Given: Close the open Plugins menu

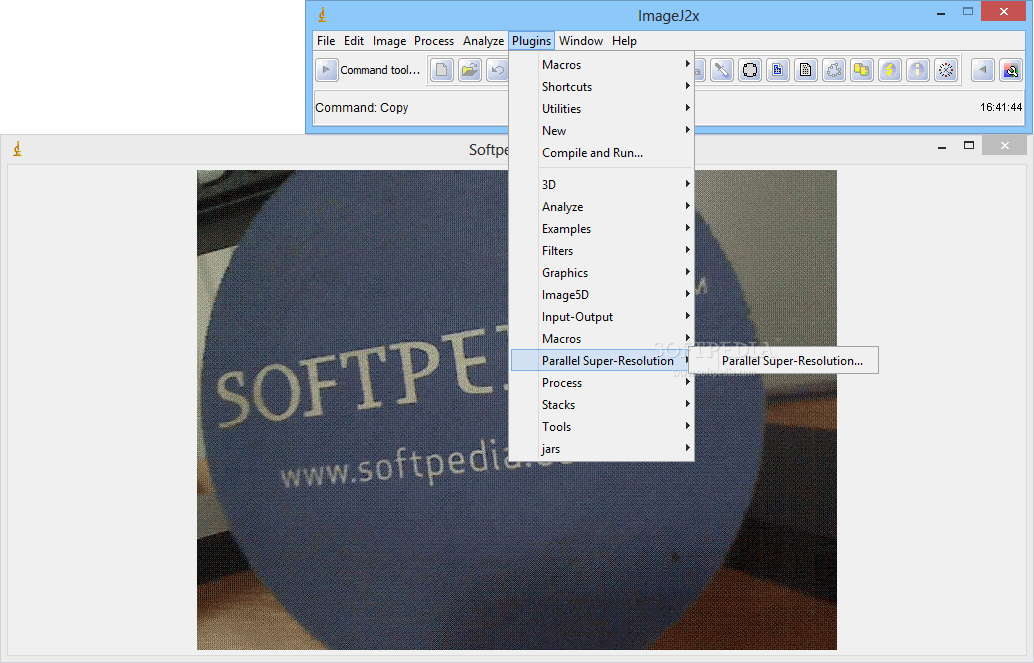Looking at the screenshot, I should [532, 41].
